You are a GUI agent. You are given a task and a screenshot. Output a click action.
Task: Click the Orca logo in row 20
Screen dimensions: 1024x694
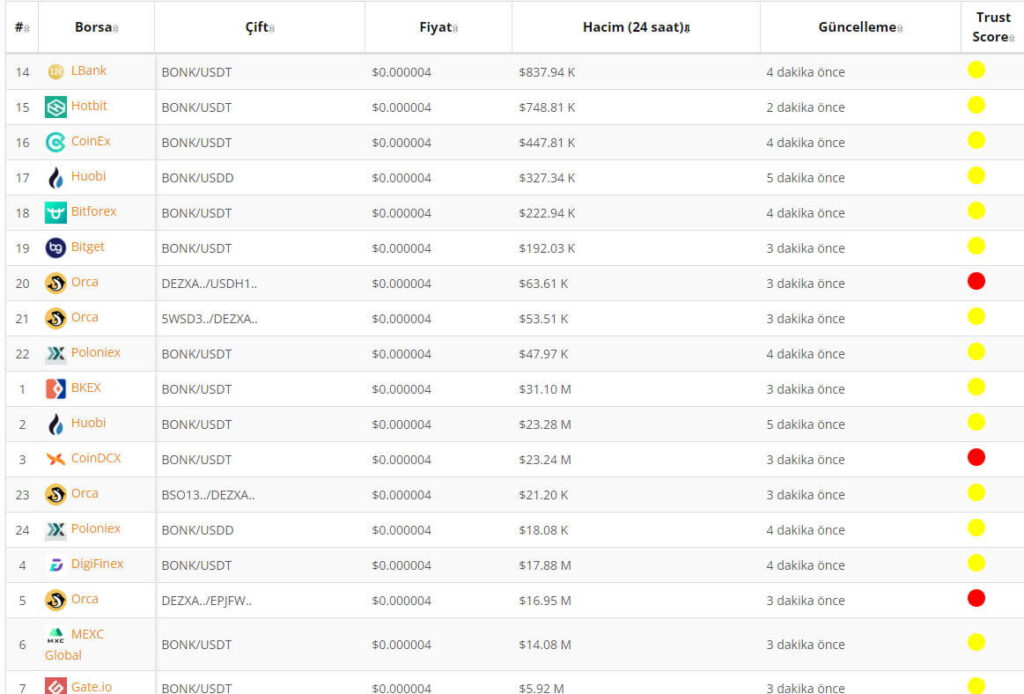tap(56, 283)
